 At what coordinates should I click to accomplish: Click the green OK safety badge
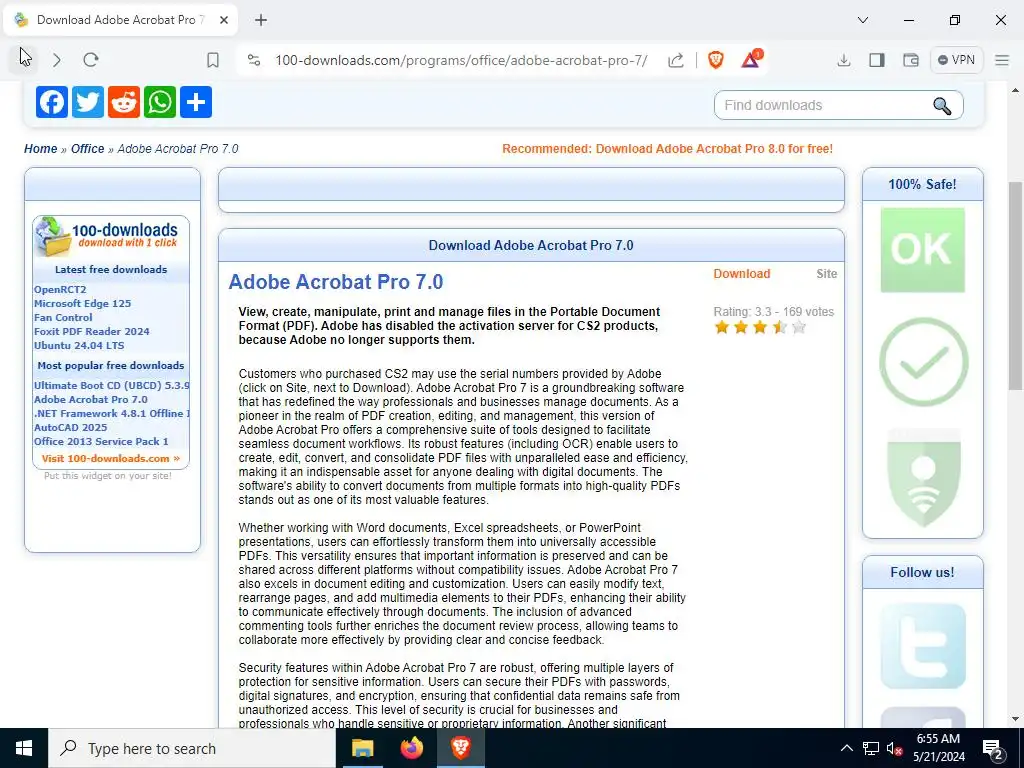(922, 250)
